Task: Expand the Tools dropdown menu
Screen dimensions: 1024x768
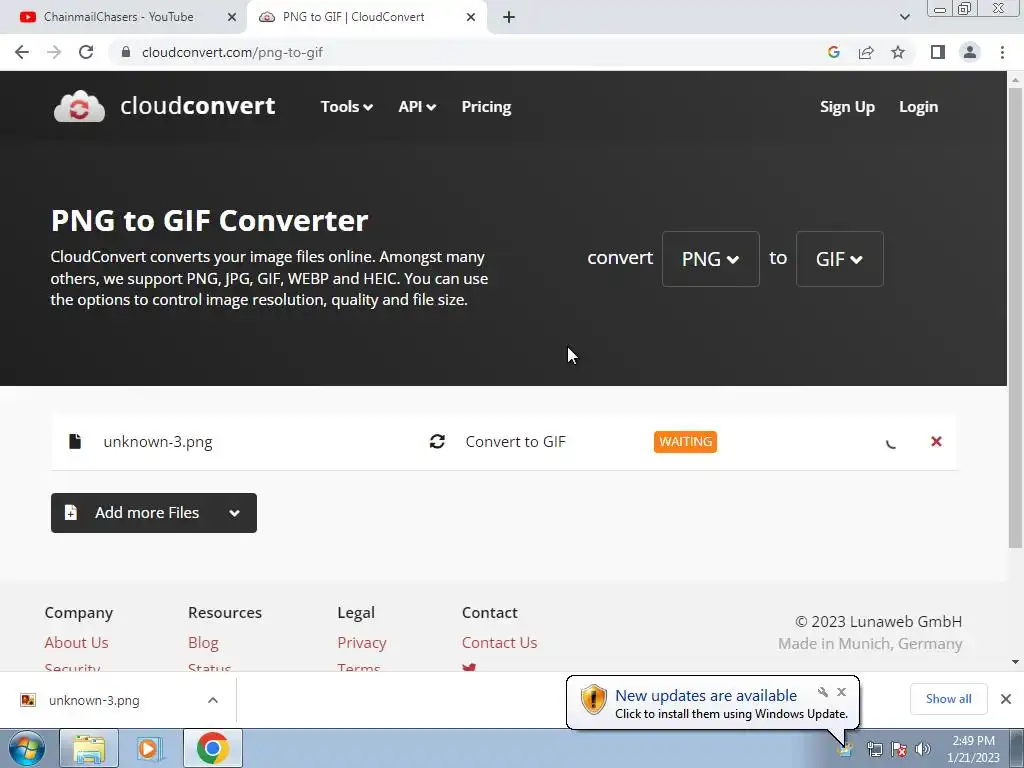Action: pos(346,106)
